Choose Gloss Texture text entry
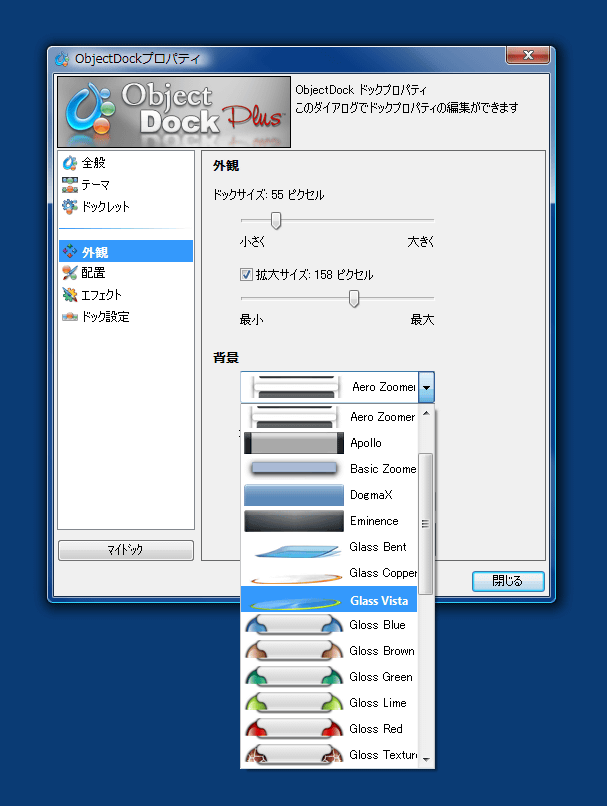 click(x=383, y=755)
